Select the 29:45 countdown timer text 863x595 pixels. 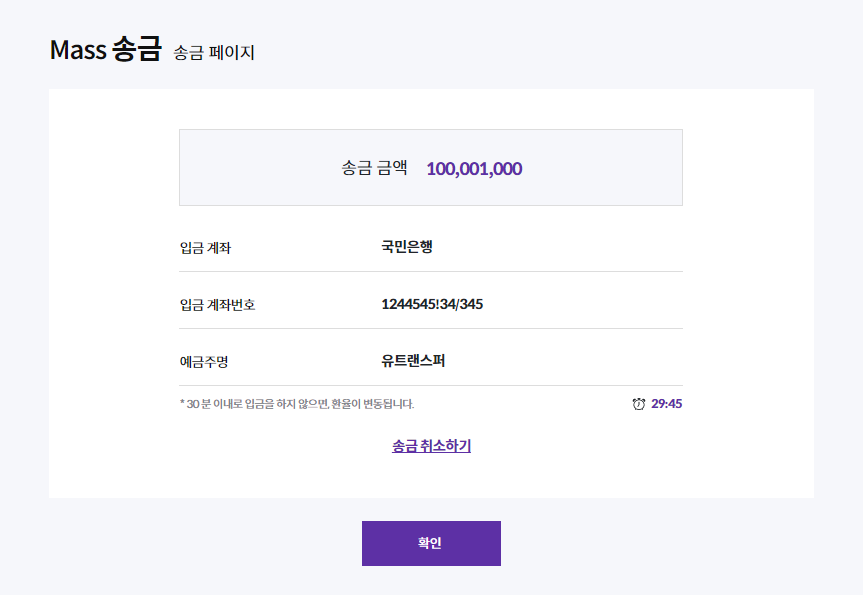tap(667, 403)
